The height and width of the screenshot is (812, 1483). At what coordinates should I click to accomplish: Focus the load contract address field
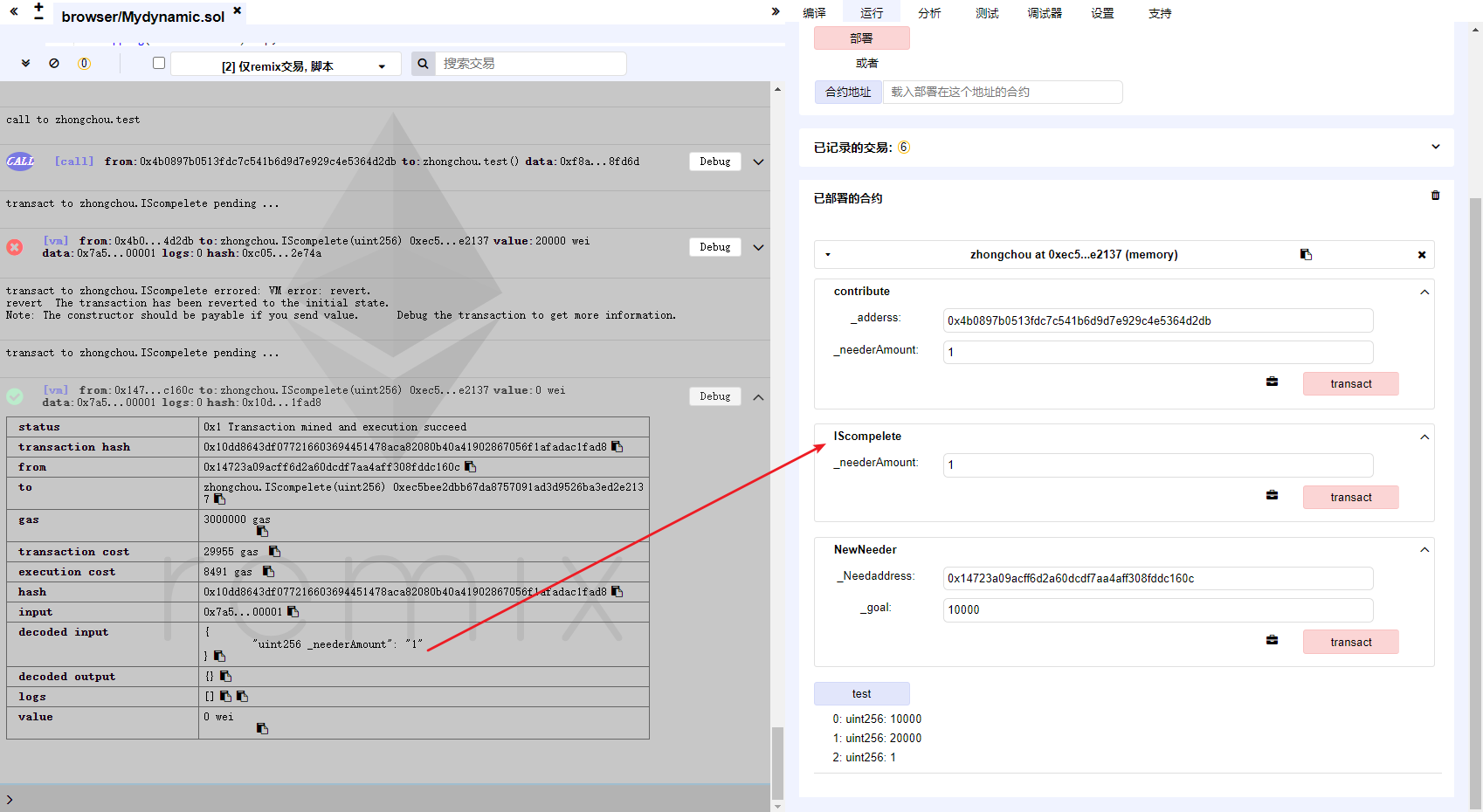coord(1003,92)
